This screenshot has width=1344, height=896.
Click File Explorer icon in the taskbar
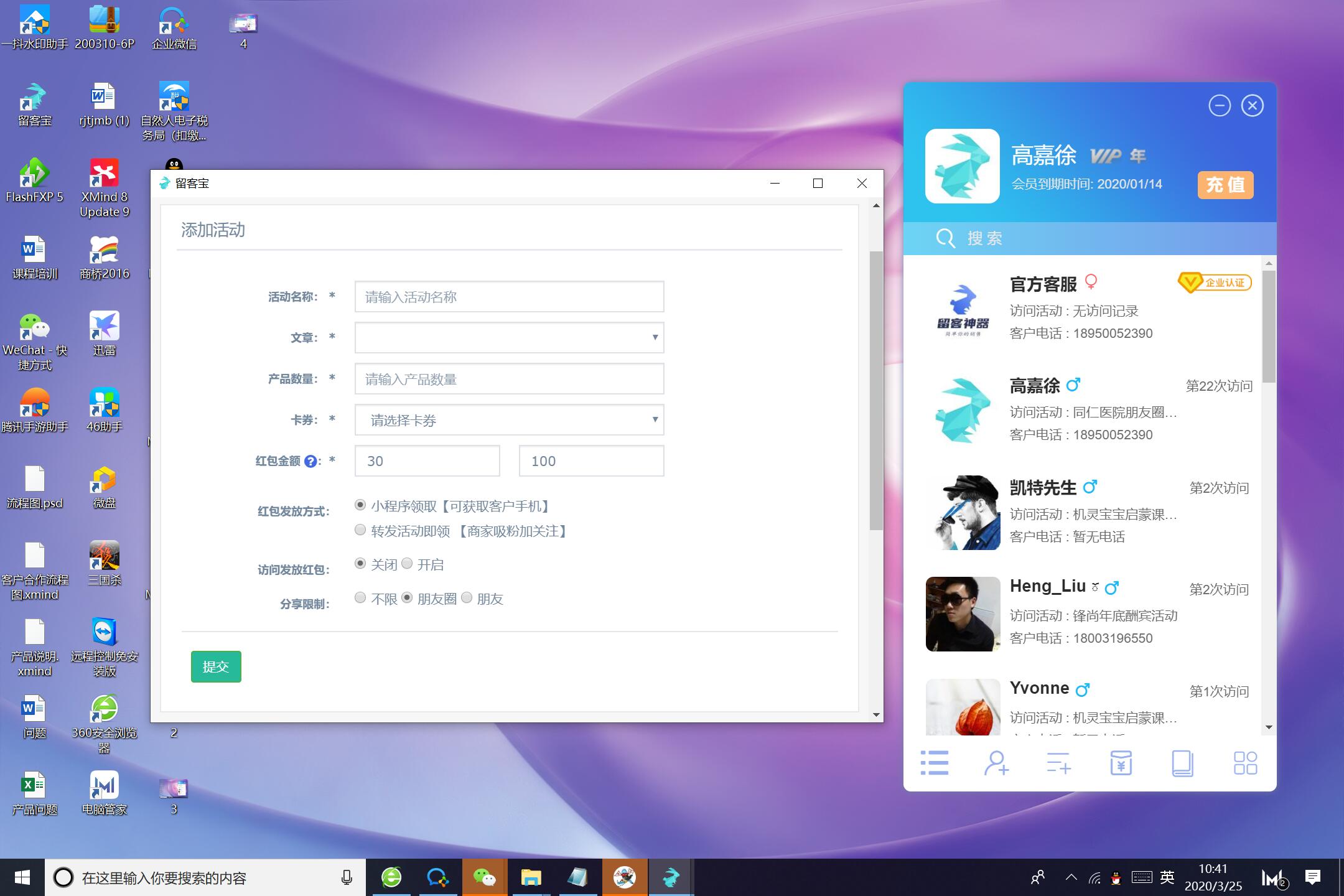coord(531,877)
